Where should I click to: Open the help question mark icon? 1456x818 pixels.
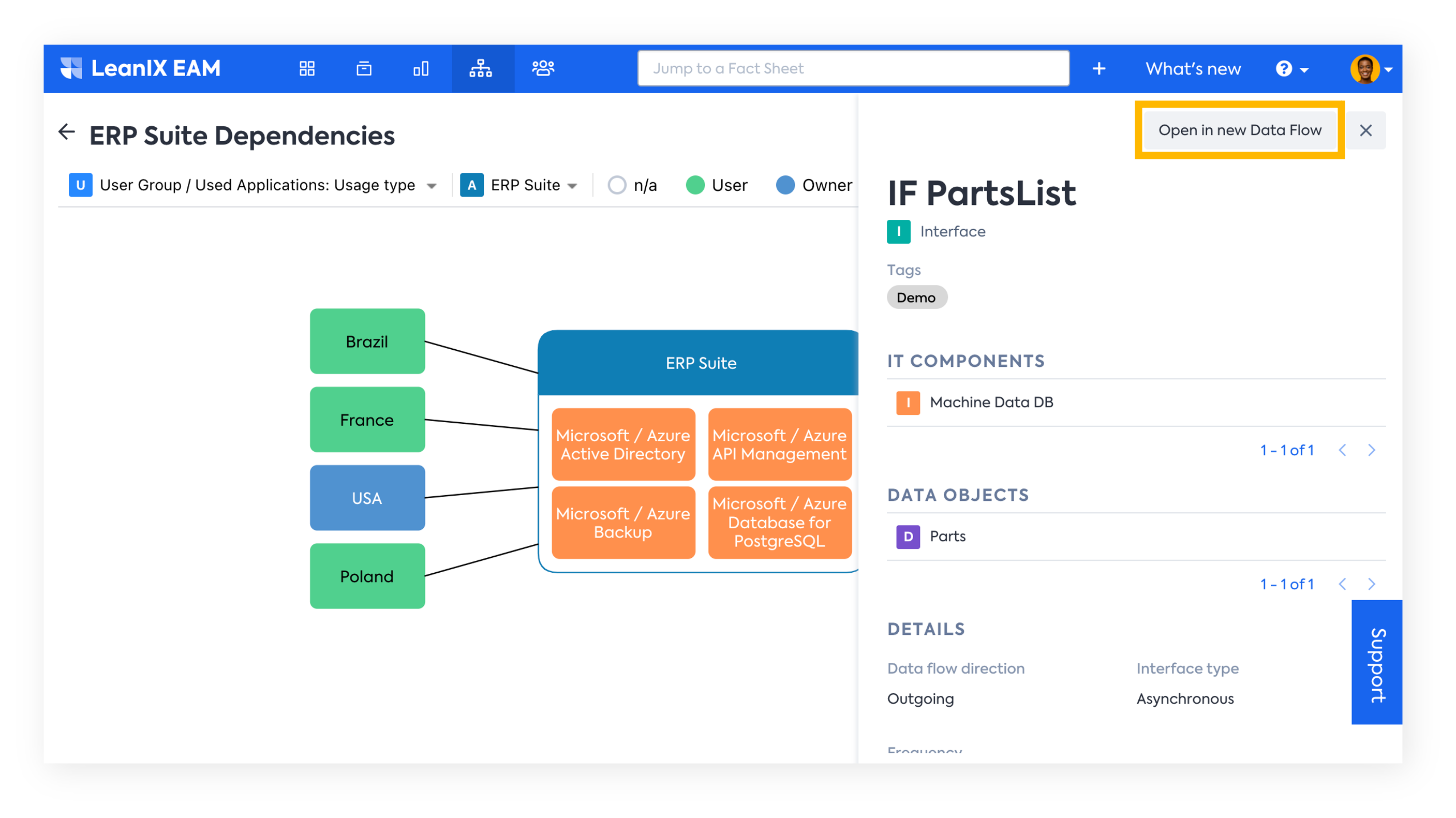coord(1284,68)
